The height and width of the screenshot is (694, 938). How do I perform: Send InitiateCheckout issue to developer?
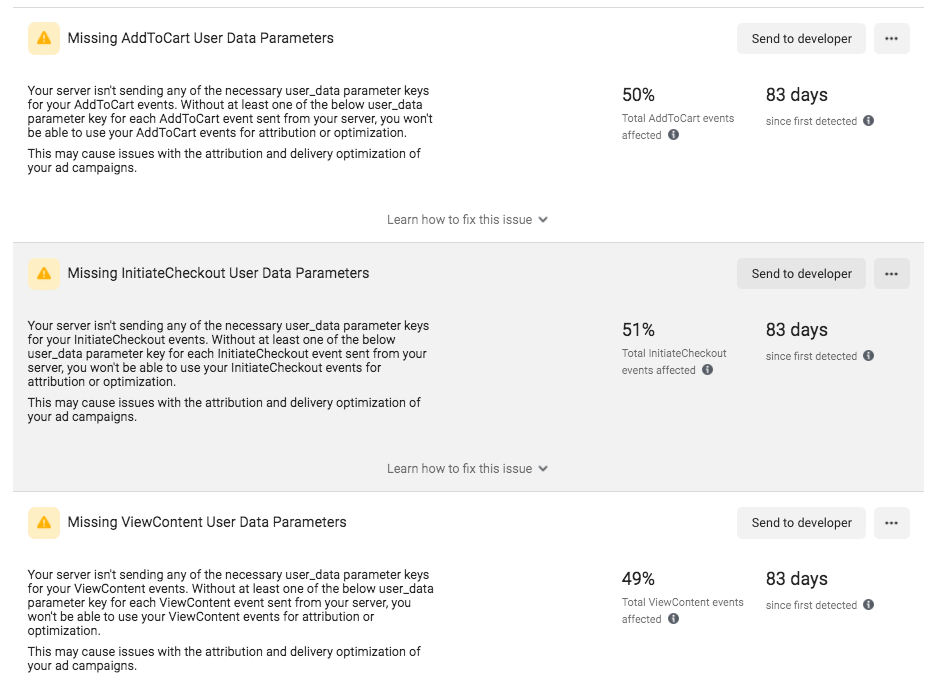[801, 273]
